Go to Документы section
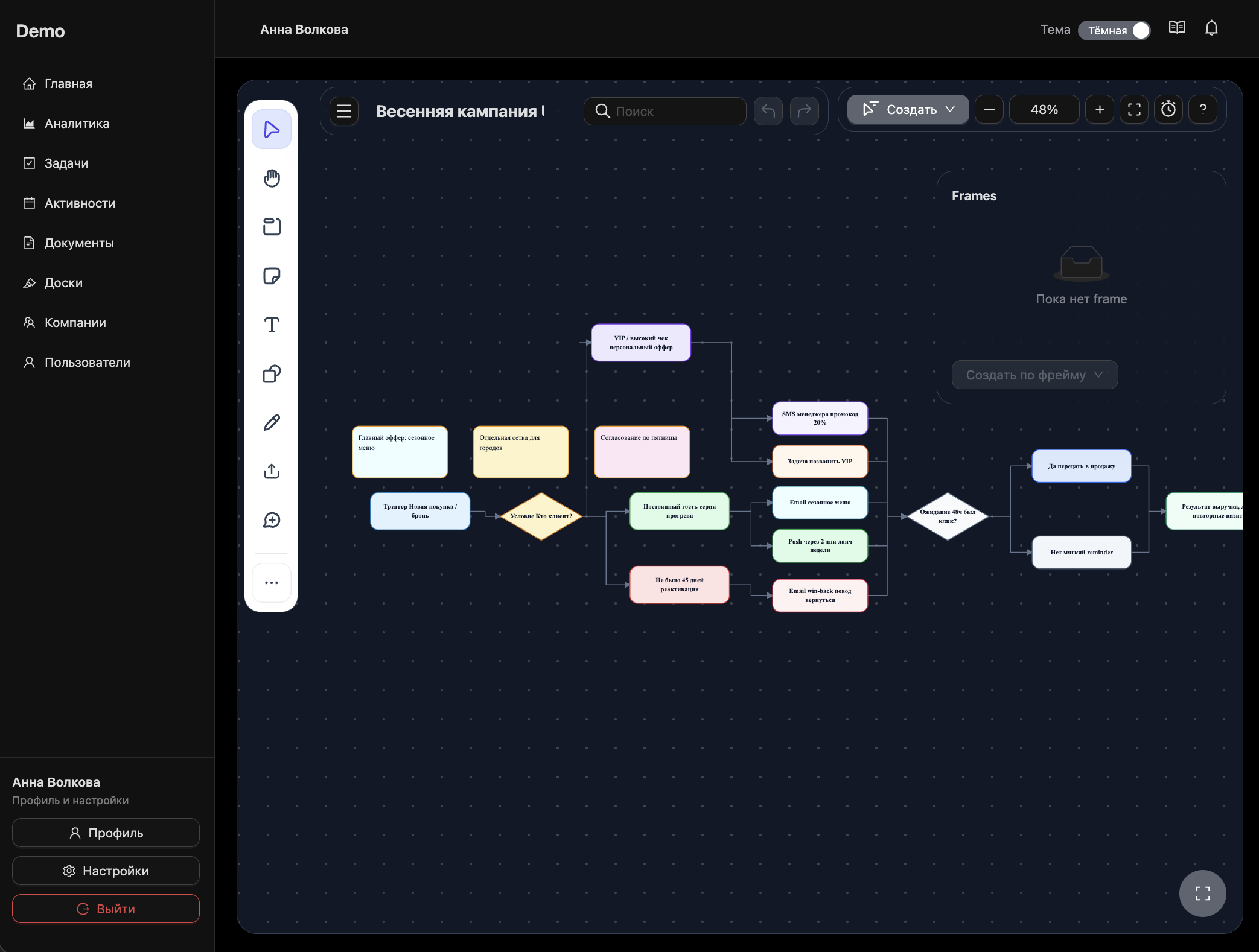The image size is (1259, 952). (x=79, y=243)
